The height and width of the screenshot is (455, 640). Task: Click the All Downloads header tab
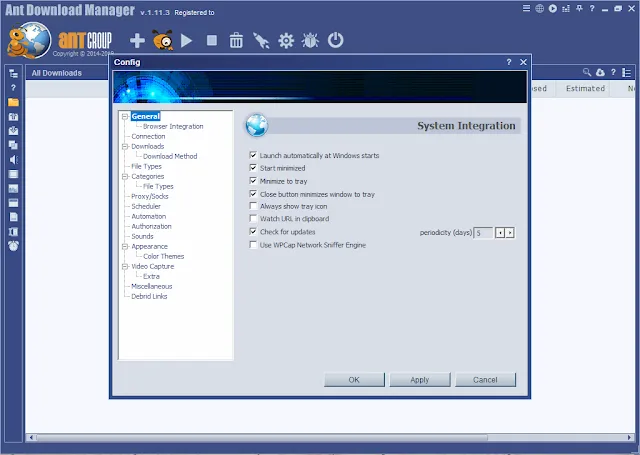coord(57,73)
